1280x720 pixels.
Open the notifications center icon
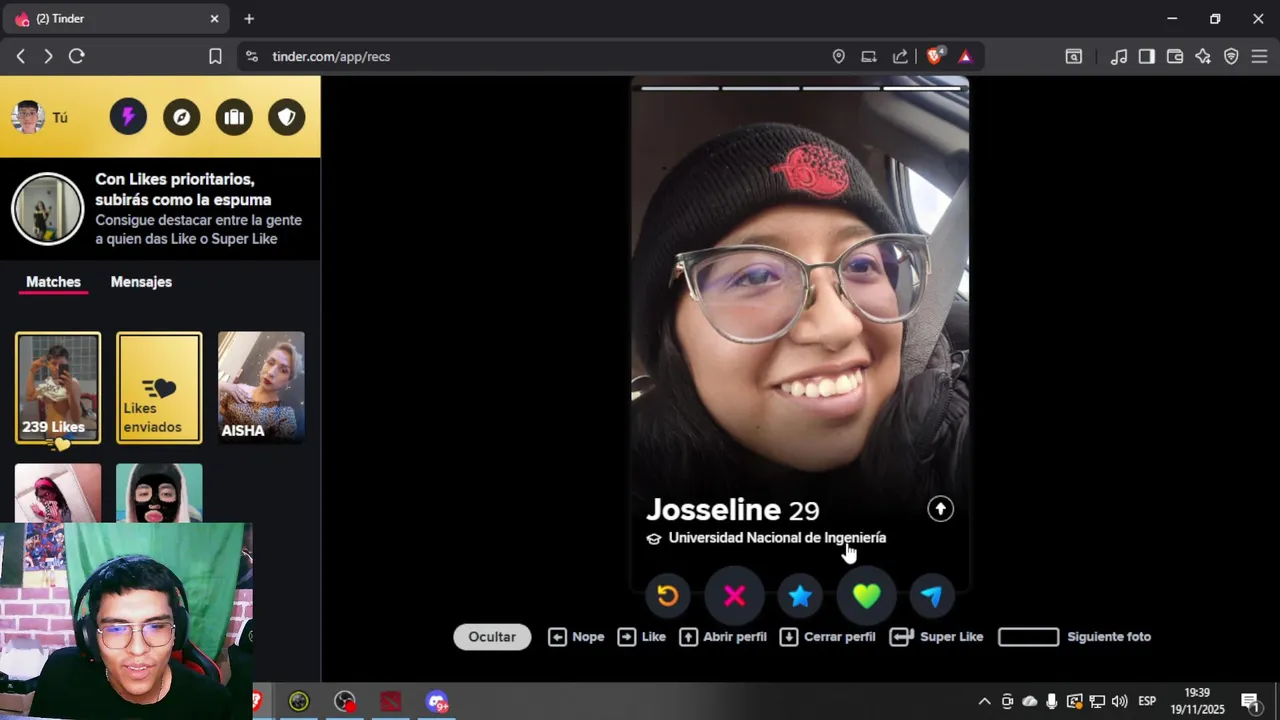pyautogui.click(x=1250, y=702)
